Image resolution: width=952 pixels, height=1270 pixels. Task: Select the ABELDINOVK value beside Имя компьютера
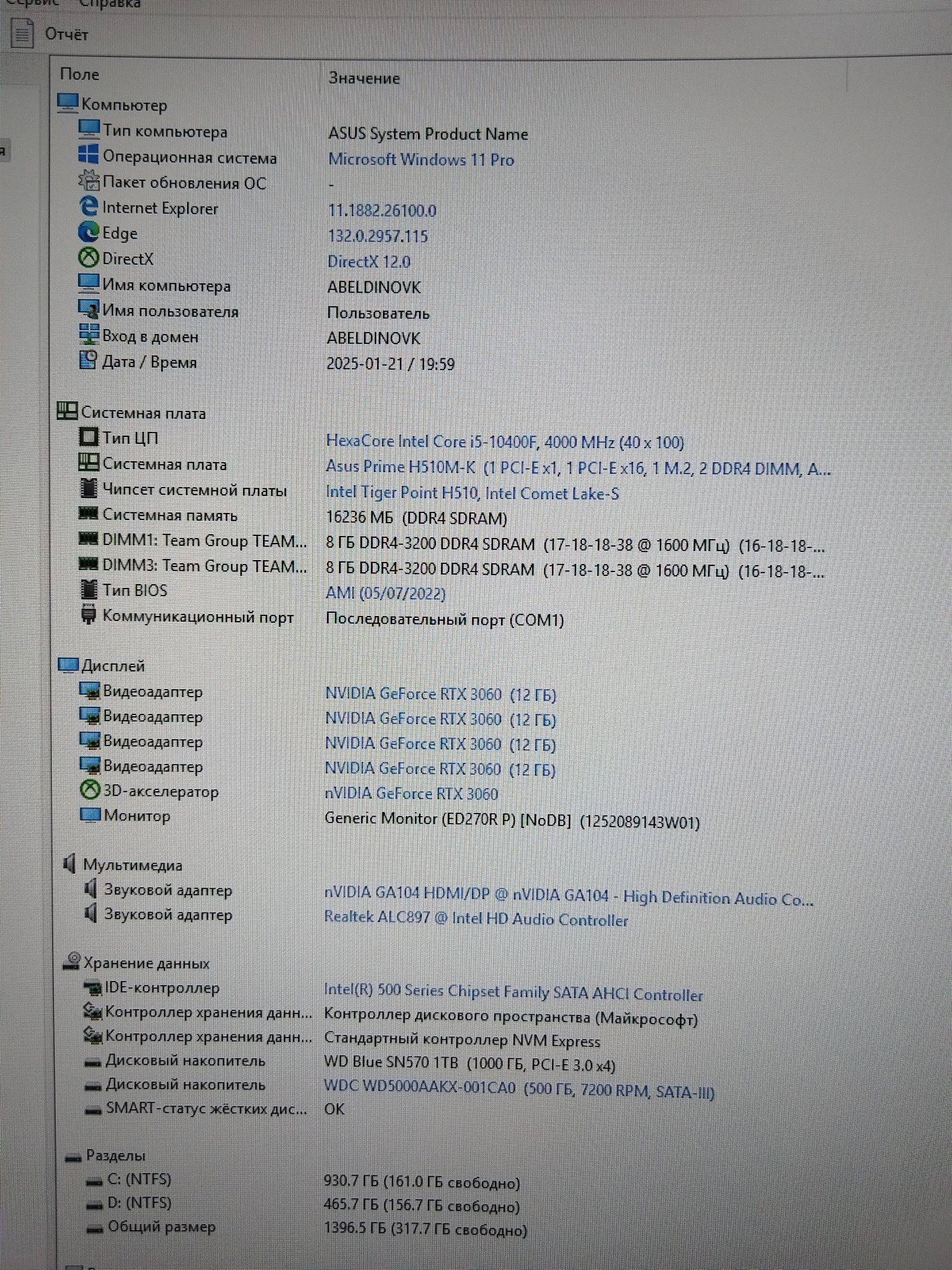(x=374, y=287)
